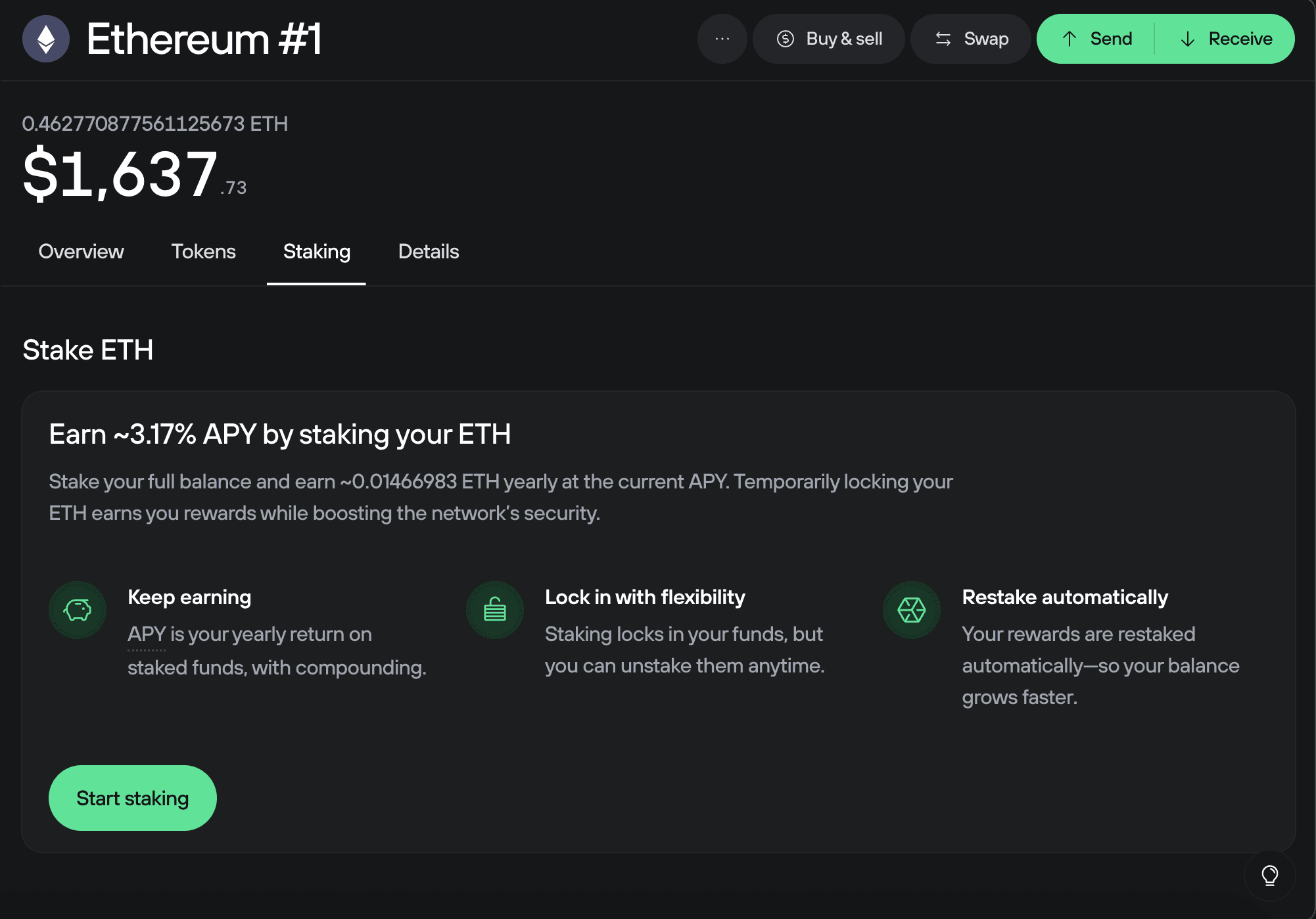Click the Send button

pos(1094,39)
